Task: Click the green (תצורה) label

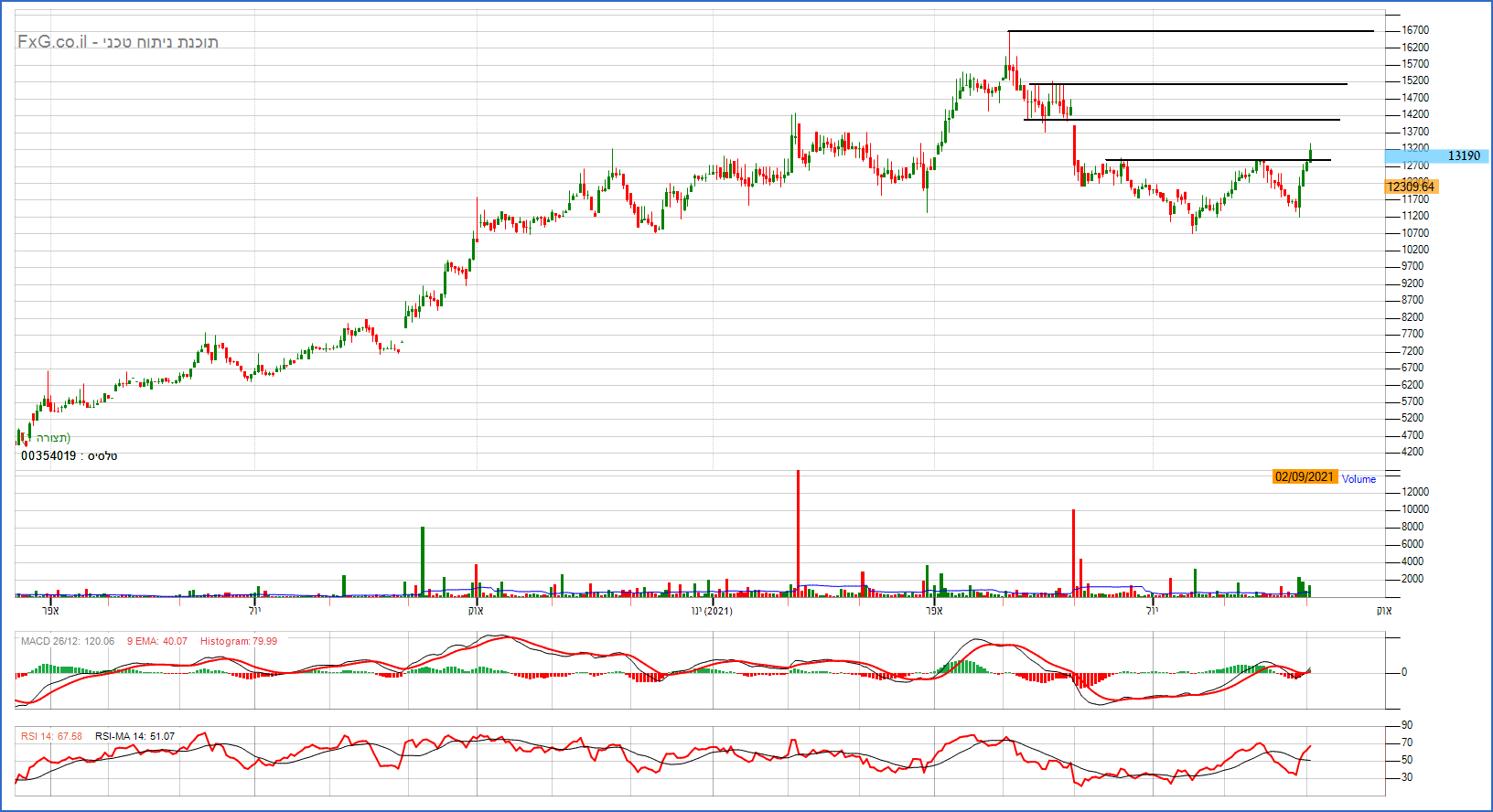Action: (53, 438)
